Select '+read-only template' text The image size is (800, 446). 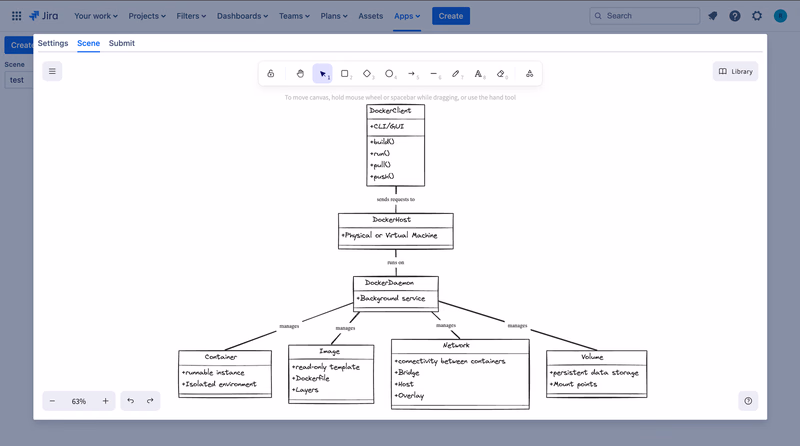click(326, 367)
